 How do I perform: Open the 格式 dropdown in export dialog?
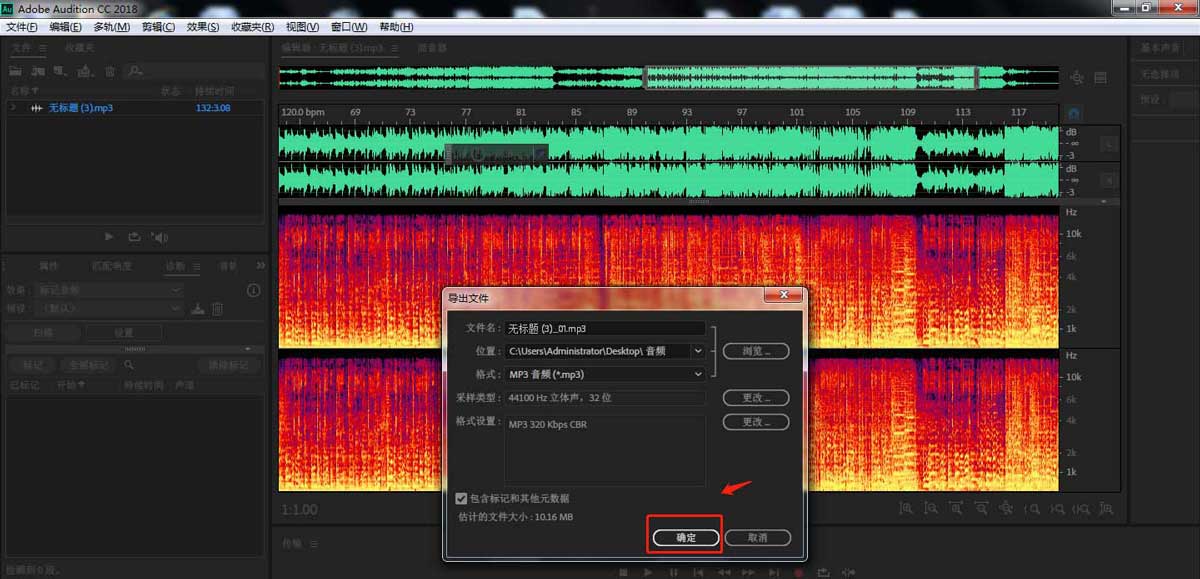[698, 374]
